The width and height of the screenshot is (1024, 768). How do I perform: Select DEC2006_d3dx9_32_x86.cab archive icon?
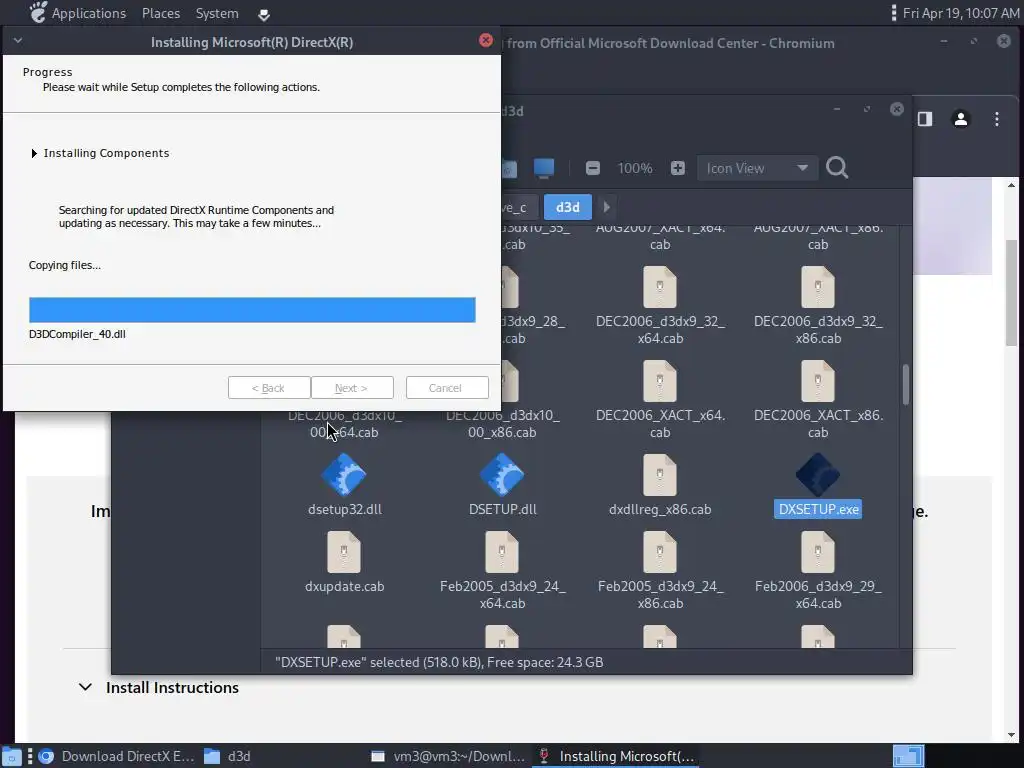click(x=818, y=287)
